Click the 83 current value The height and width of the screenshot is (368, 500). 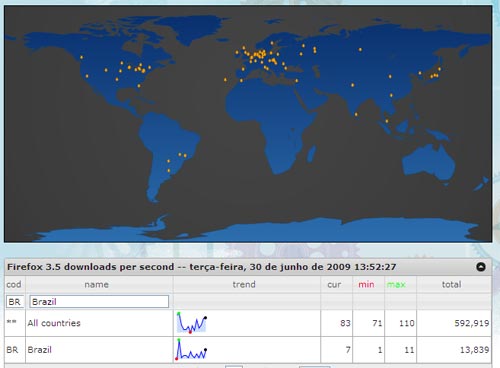[345, 323]
